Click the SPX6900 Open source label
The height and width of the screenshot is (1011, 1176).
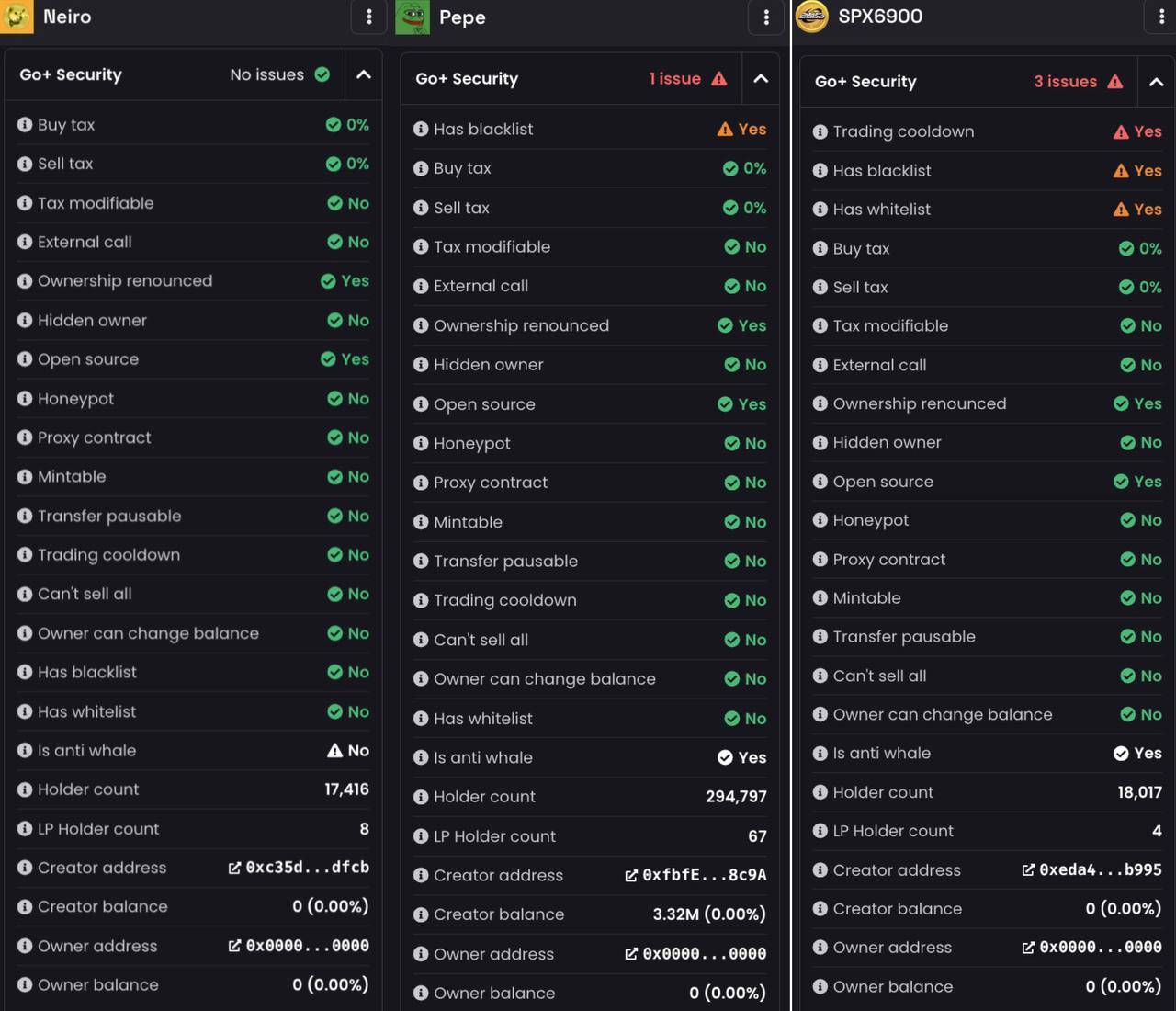(x=883, y=482)
